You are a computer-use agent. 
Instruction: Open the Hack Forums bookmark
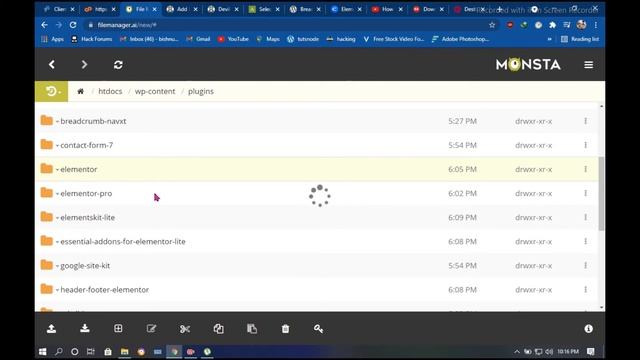pyautogui.click(x=92, y=39)
